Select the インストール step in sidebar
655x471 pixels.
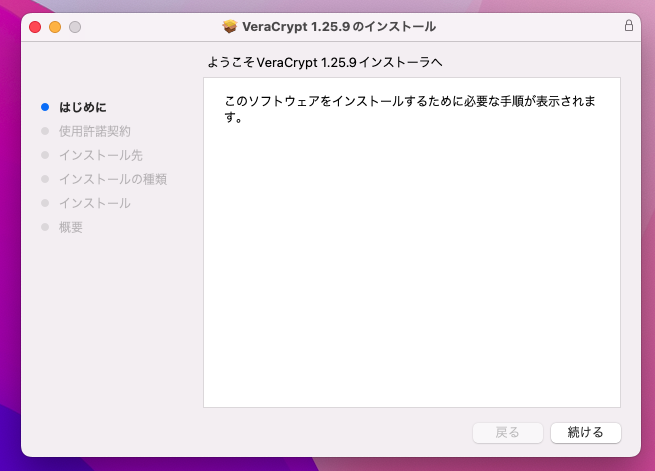tap(94, 203)
